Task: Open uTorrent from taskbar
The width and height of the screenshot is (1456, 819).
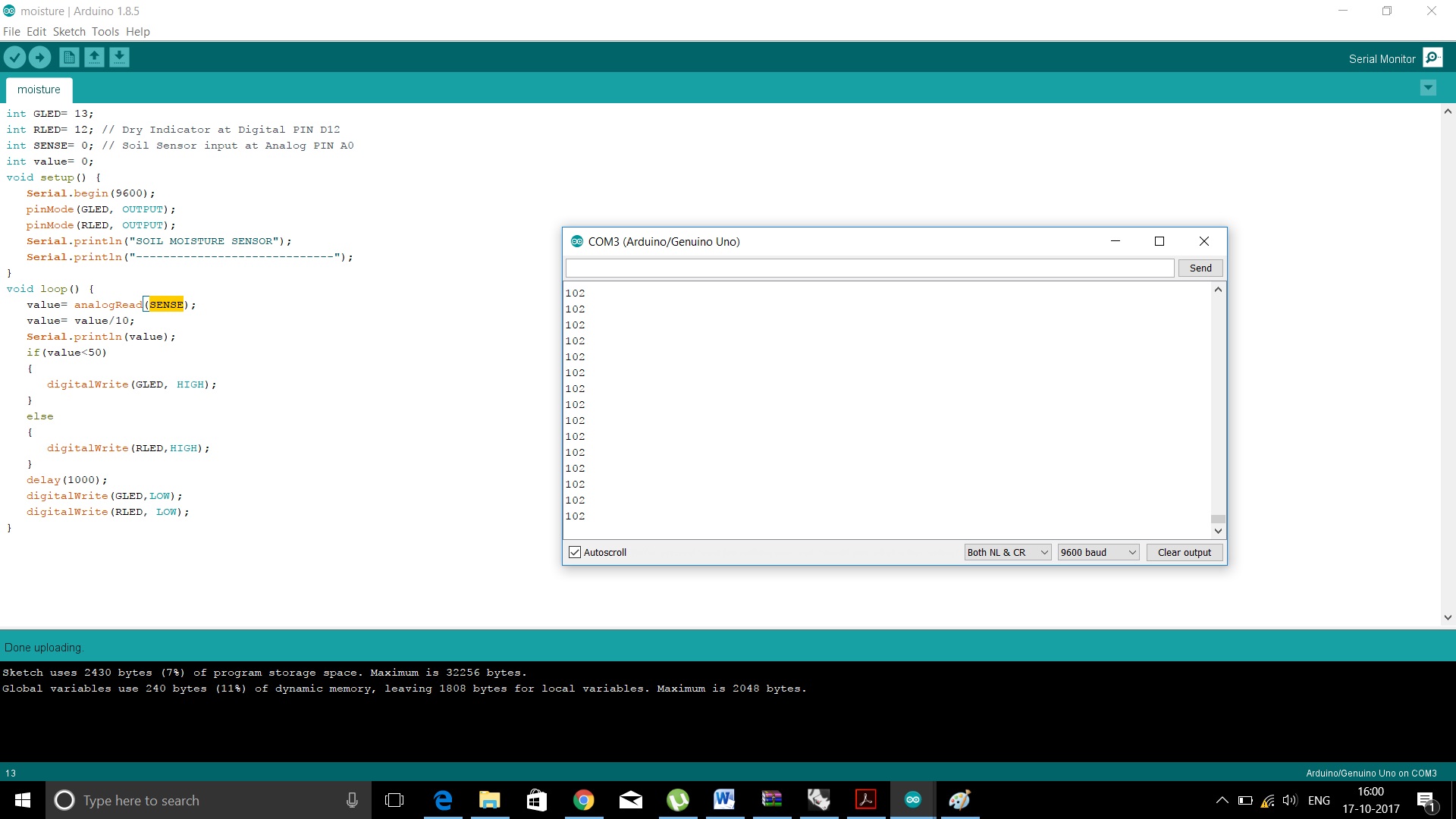Action: click(x=678, y=800)
